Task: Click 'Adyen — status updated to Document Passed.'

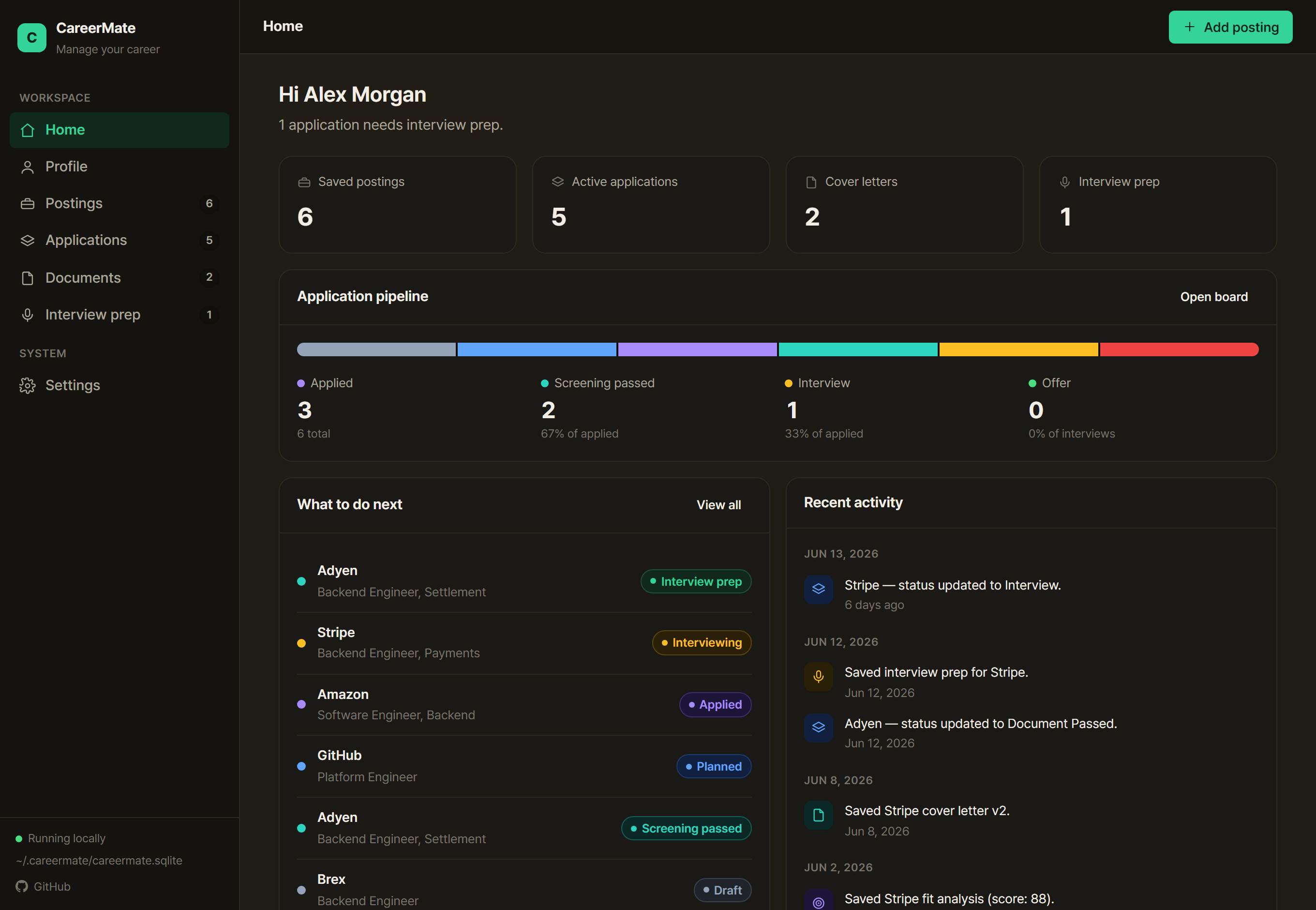Action: pos(981,724)
